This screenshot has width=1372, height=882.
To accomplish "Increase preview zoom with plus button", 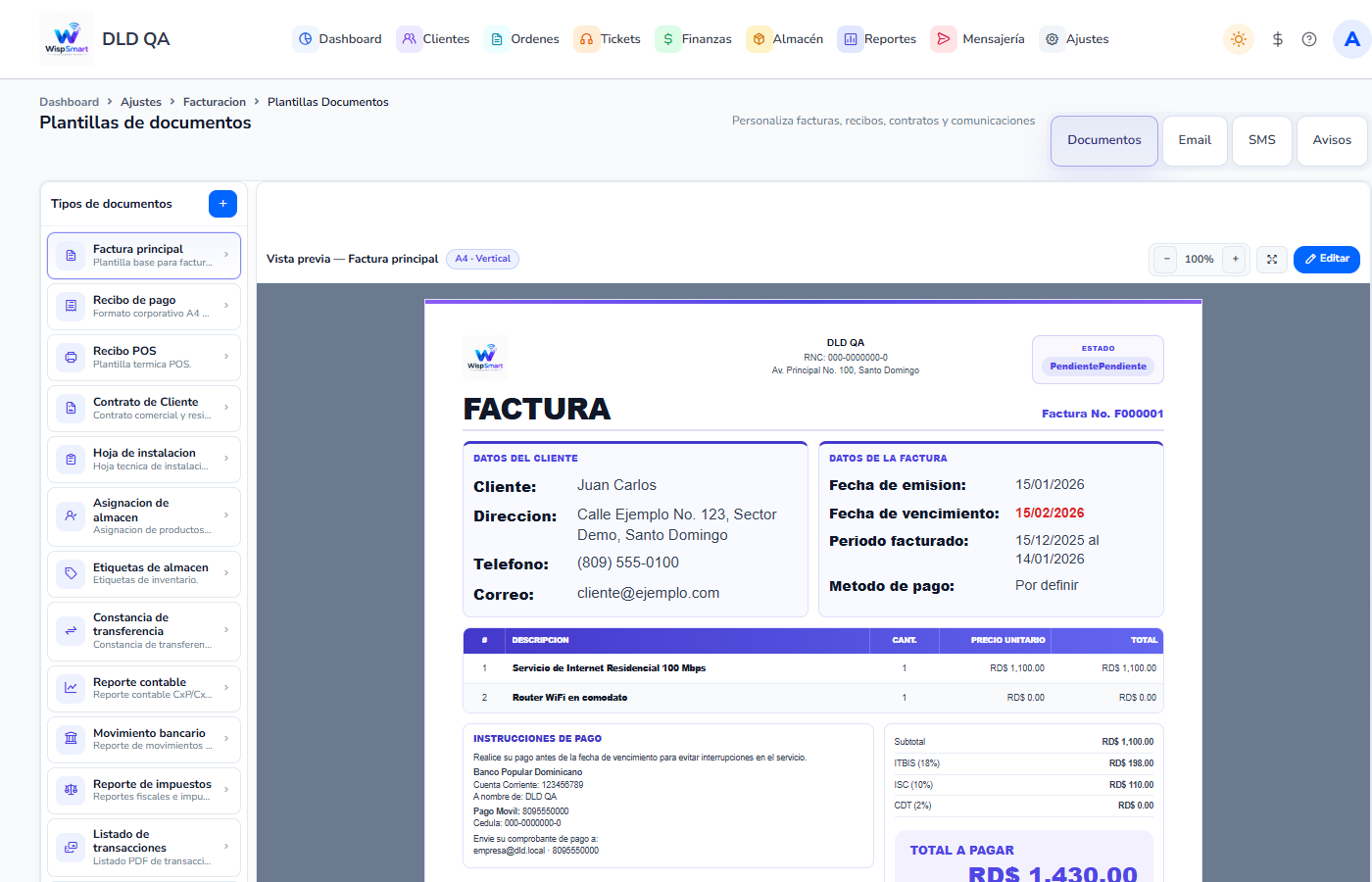I will pos(1236,259).
